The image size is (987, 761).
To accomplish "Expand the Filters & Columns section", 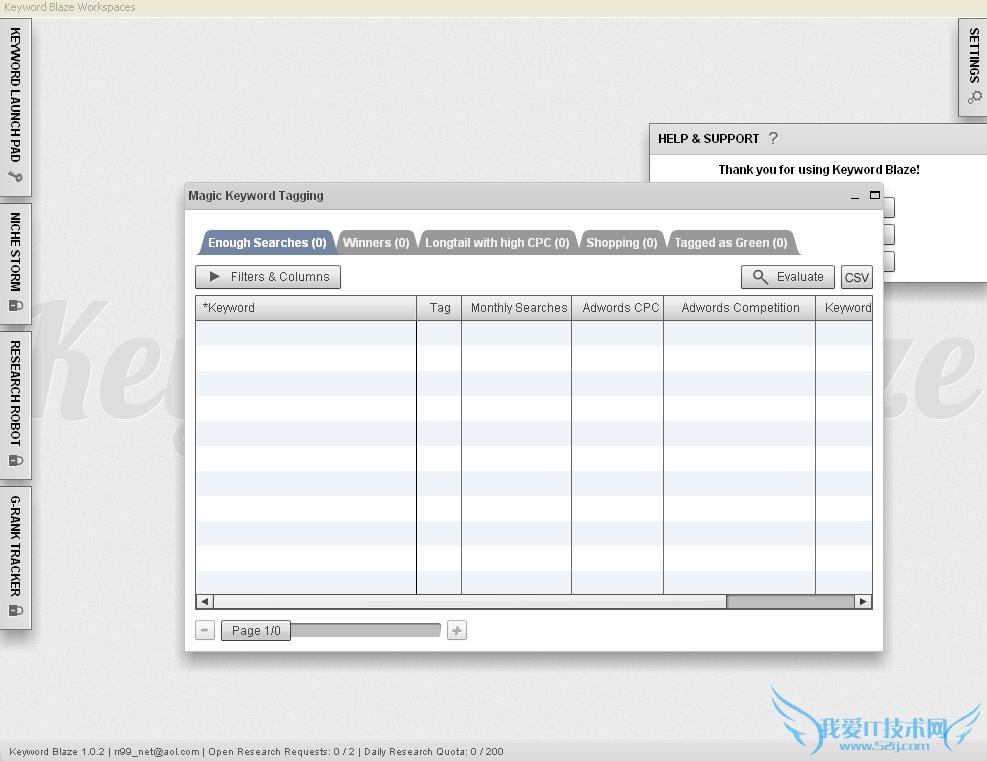I will (x=268, y=277).
